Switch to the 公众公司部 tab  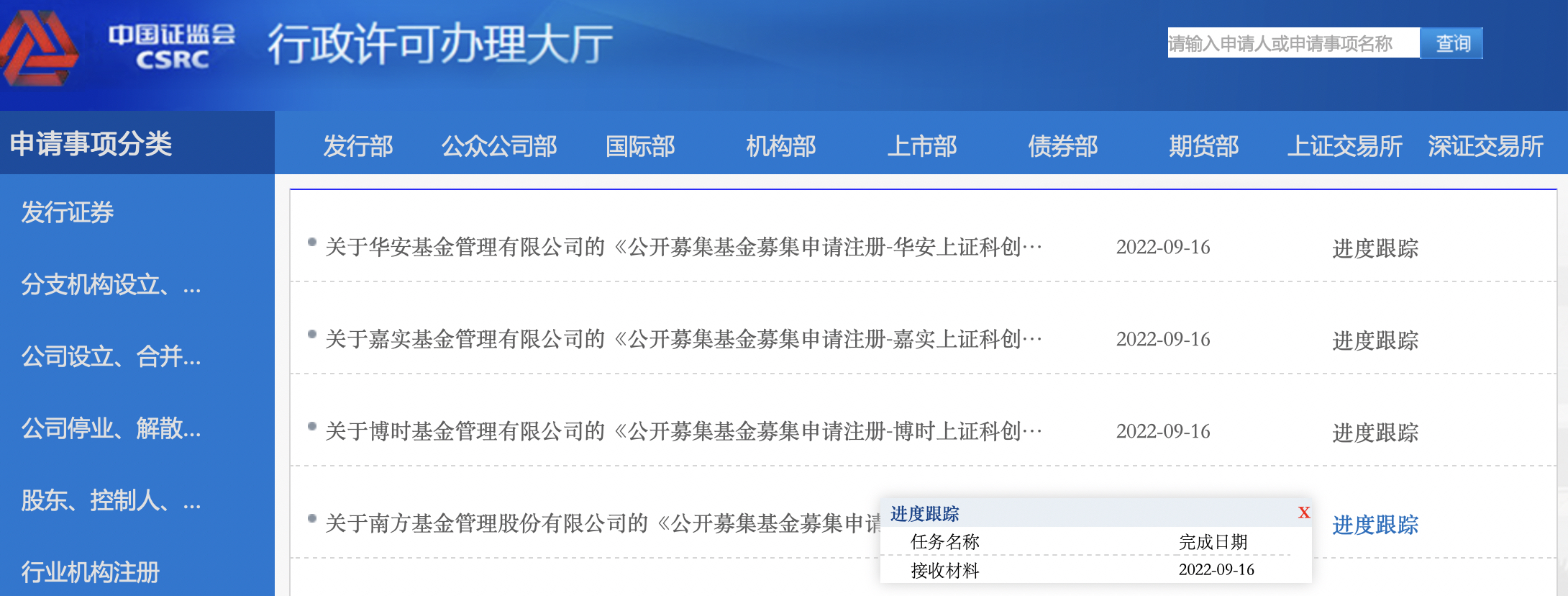pos(499,146)
